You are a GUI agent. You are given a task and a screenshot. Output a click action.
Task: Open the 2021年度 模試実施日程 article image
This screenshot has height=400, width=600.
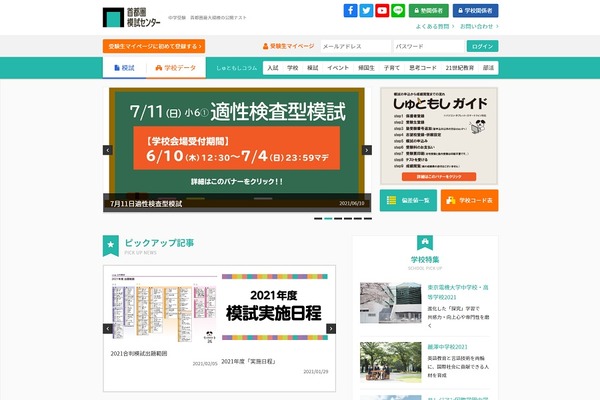[x=275, y=307]
